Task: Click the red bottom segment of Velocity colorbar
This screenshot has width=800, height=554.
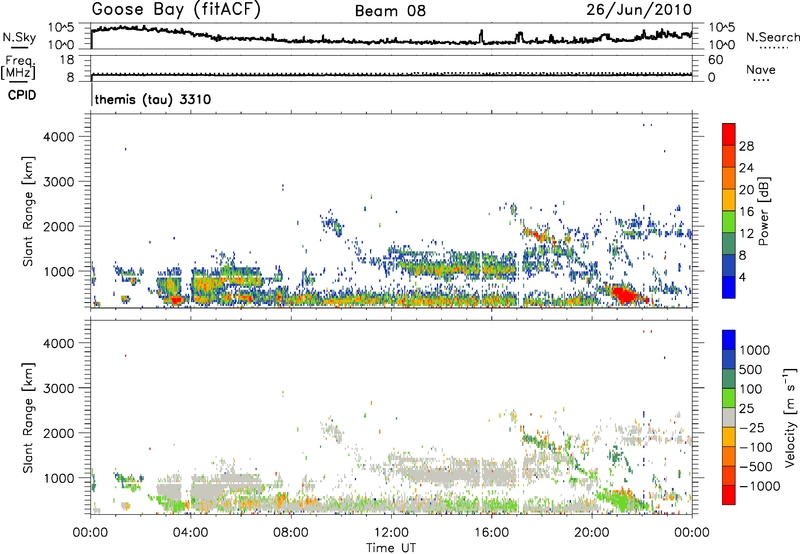Action: coord(729,495)
